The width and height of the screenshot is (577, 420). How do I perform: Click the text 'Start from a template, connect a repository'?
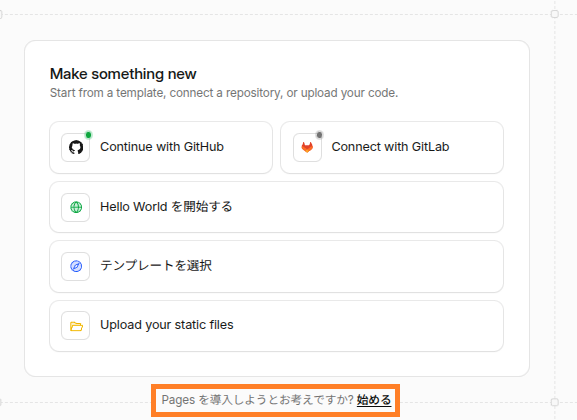[x=166, y=93]
